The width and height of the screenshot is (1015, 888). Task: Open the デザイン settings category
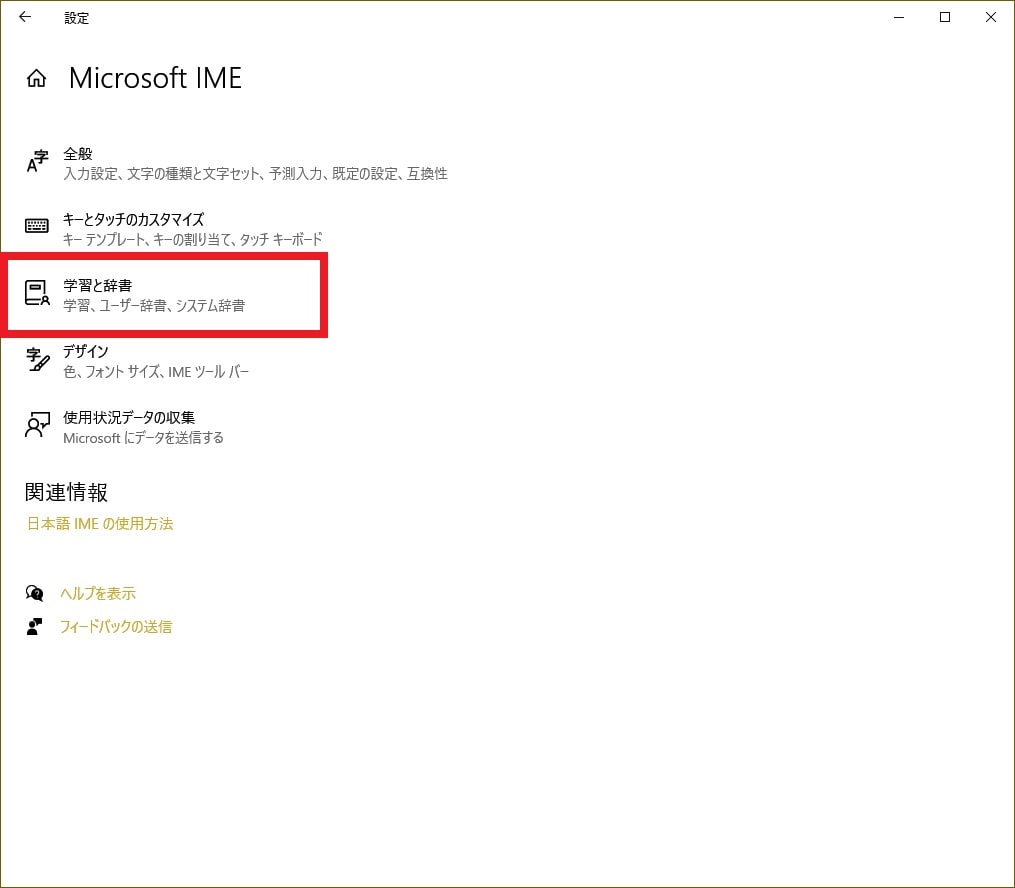137,361
